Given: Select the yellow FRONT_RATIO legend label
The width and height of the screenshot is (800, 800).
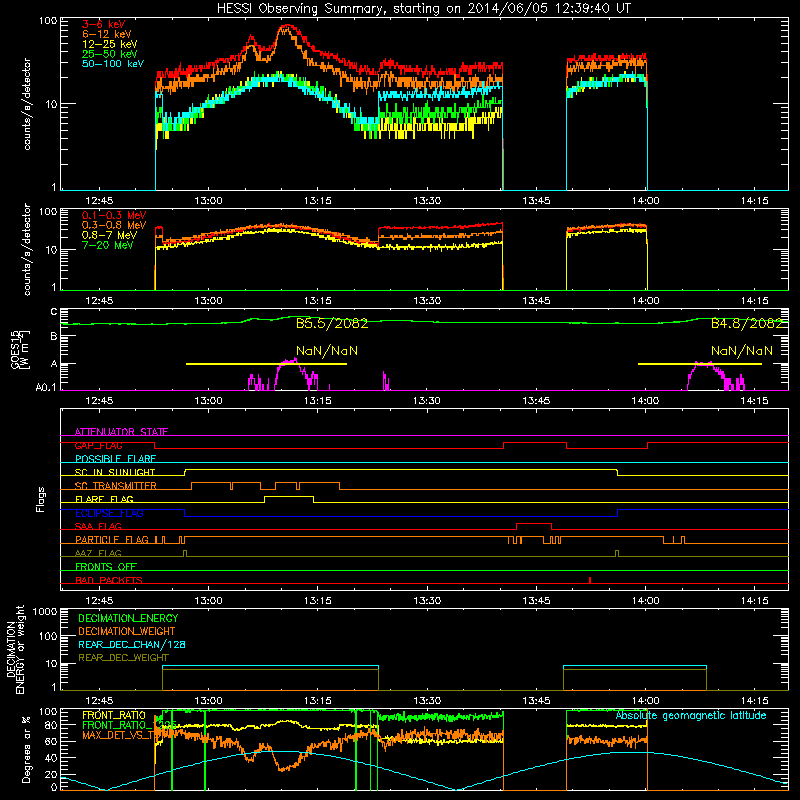Looking at the screenshot, I should click(114, 716).
